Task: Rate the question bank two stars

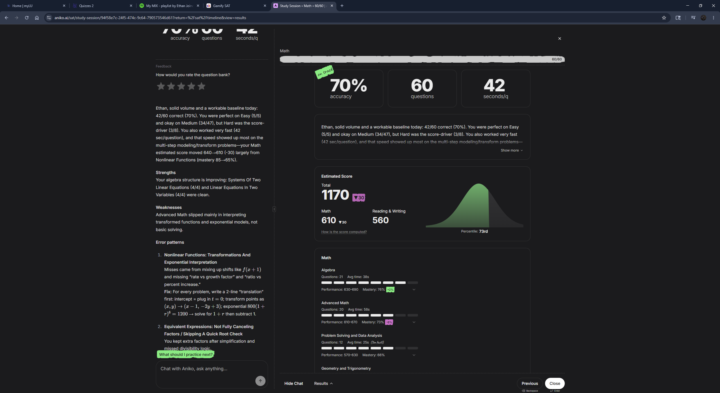Action: 171,86
